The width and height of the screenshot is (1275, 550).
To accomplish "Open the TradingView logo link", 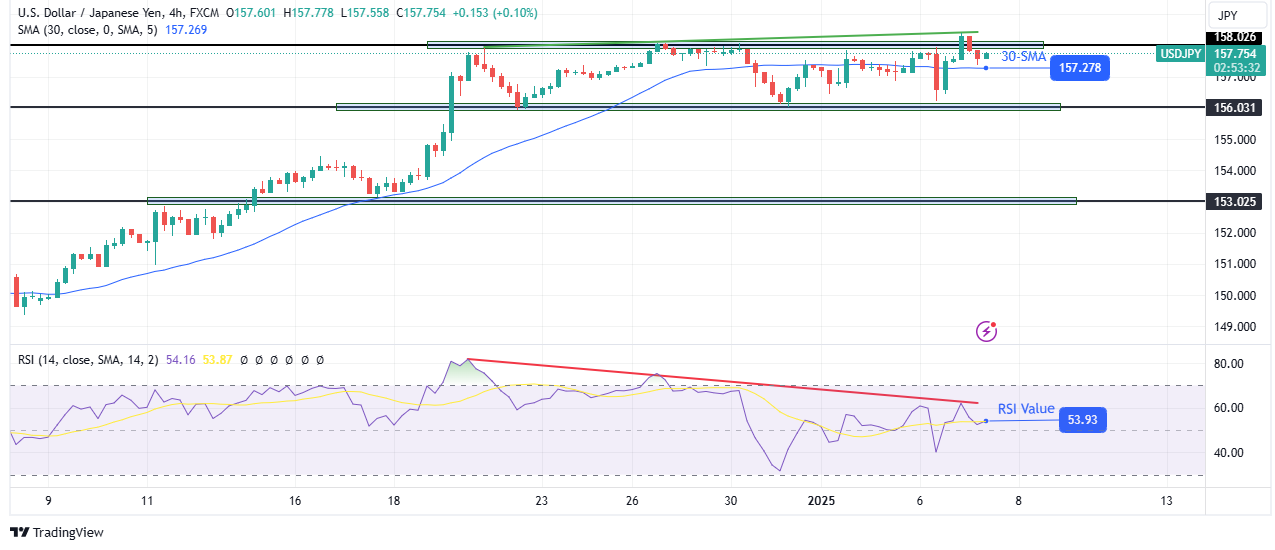I will (x=57, y=533).
